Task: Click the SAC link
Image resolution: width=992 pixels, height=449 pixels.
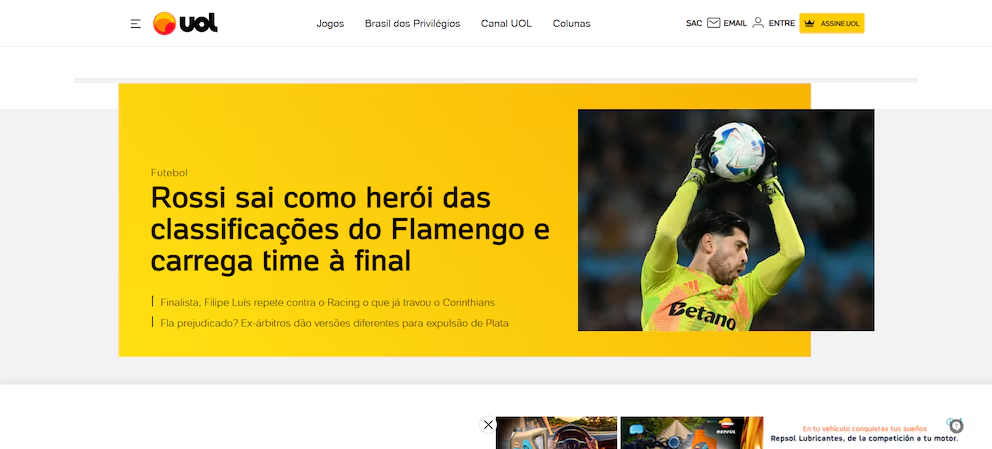Action: tap(694, 23)
